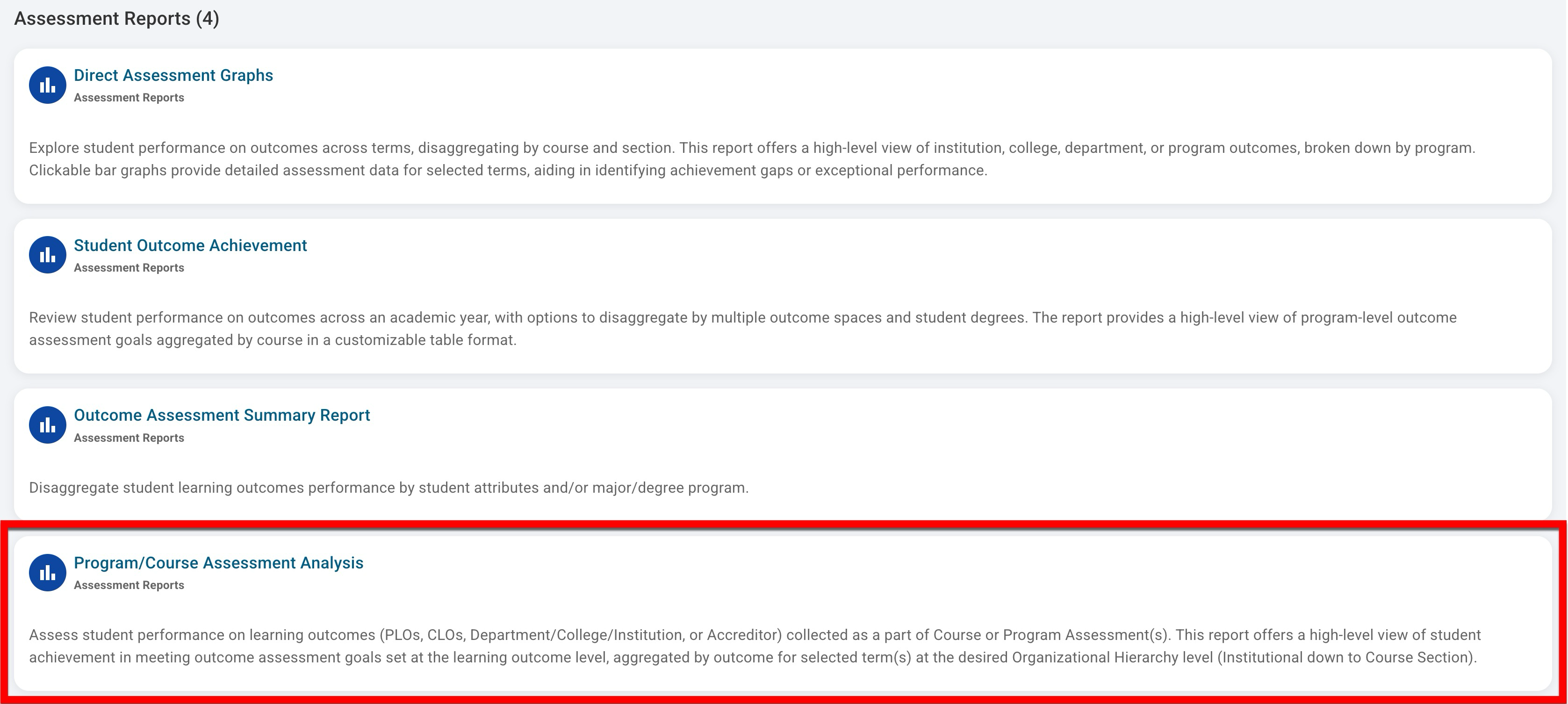This screenshot has height=704, width=1568.
Task: Click Assessment Reports subtitle under Direct Assessment Graphs
Action: click(129, 98)
